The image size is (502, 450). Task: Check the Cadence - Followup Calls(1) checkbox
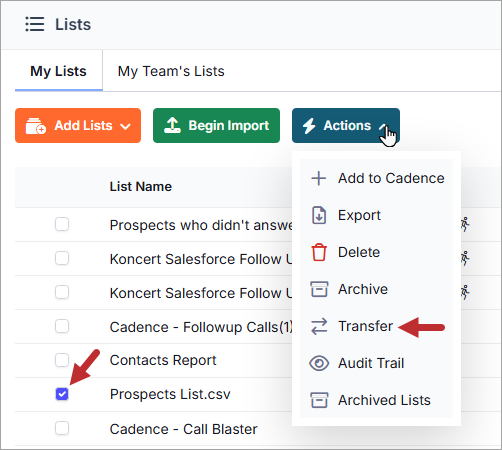[x=62, y=326]
